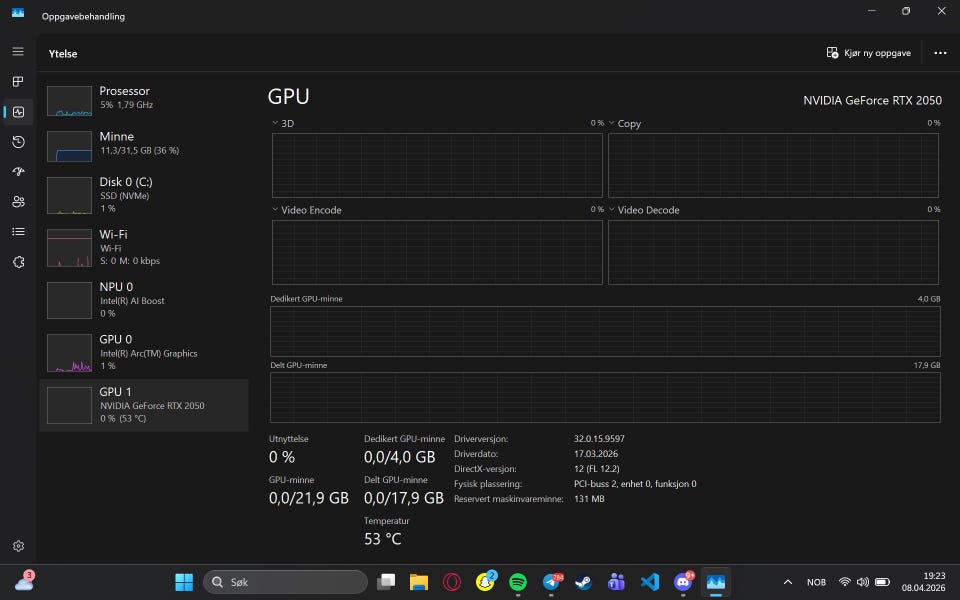Viewport: 960px width, 600px height.
Task: Open the three-dot more options menu
Action: (940, 53)
